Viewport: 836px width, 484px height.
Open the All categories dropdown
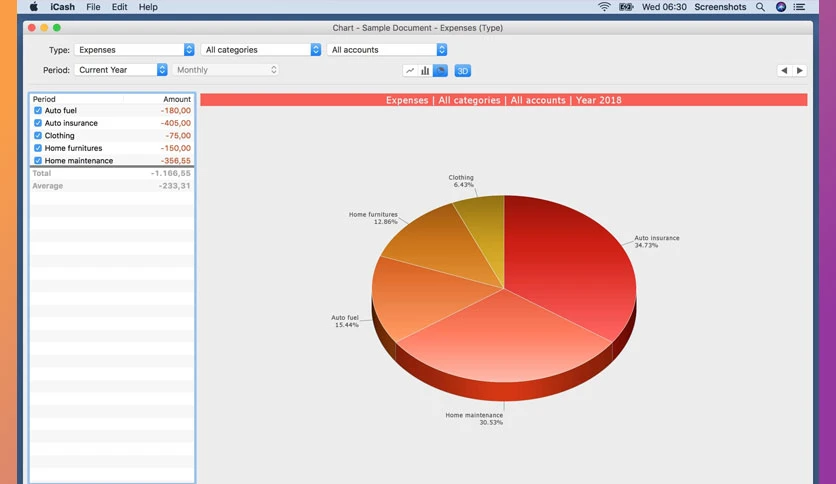coord(261,50)
